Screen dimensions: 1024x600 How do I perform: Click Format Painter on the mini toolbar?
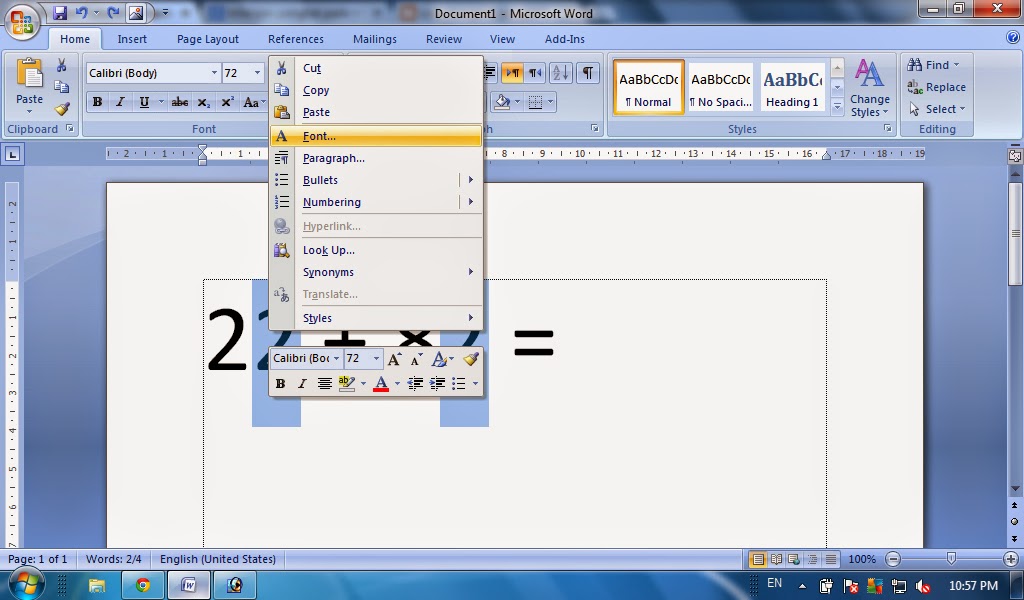click(x=471, y=358)
